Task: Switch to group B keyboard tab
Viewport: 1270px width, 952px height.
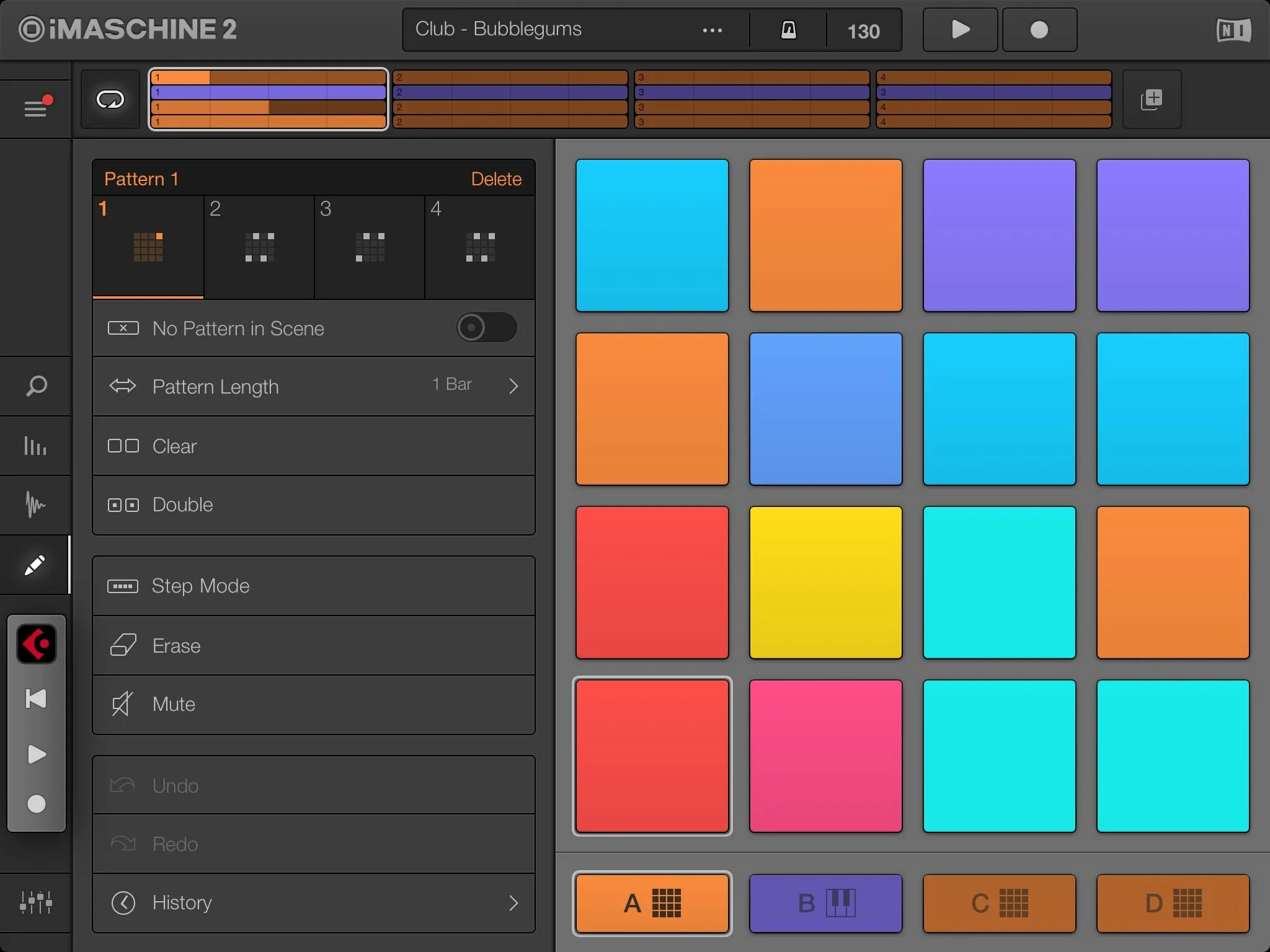Action: pos(825,903)
